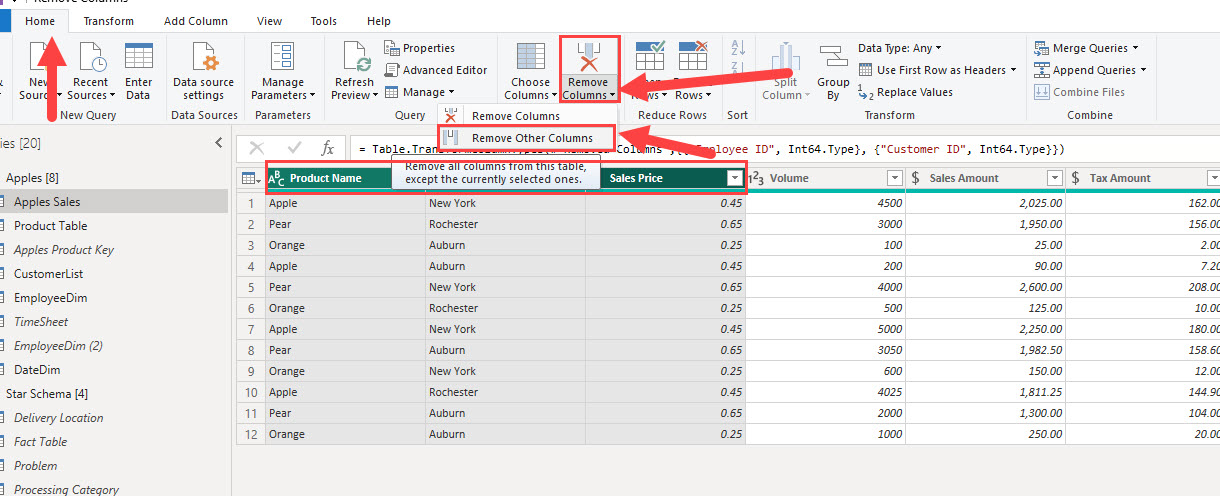Click the Split Column icon
This screenshot has width=1220, height=496.
[x=785, y=57]
